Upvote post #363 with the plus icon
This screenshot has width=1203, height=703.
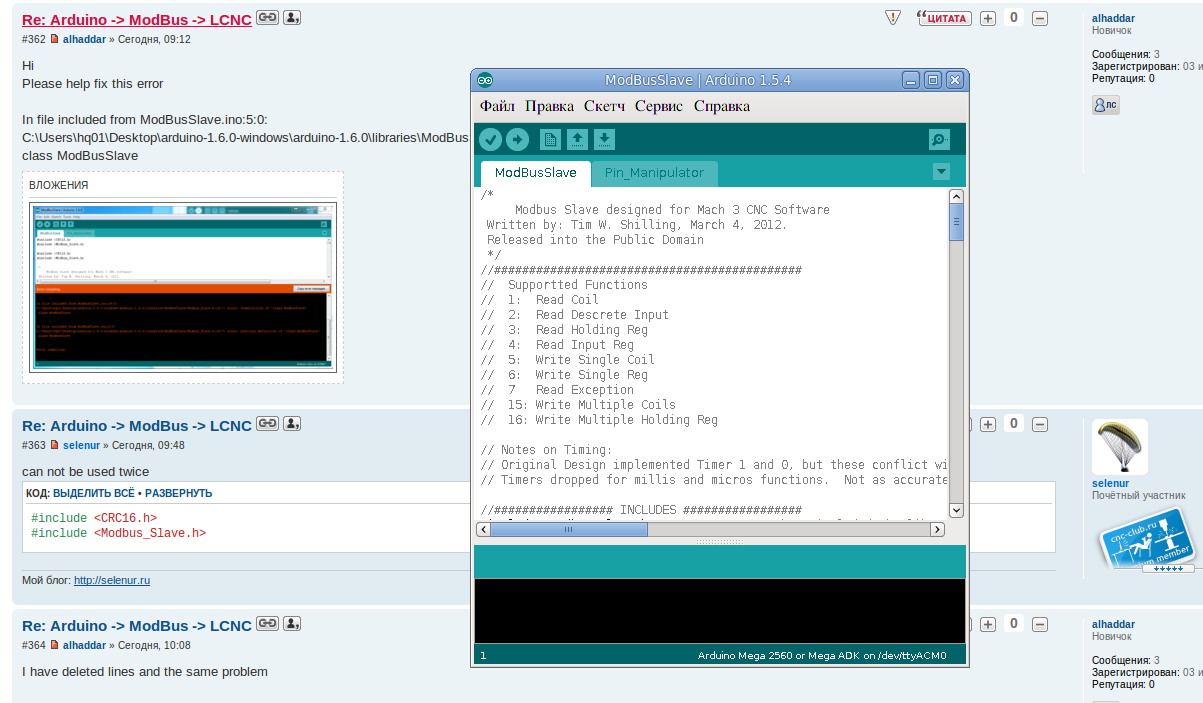988,424
